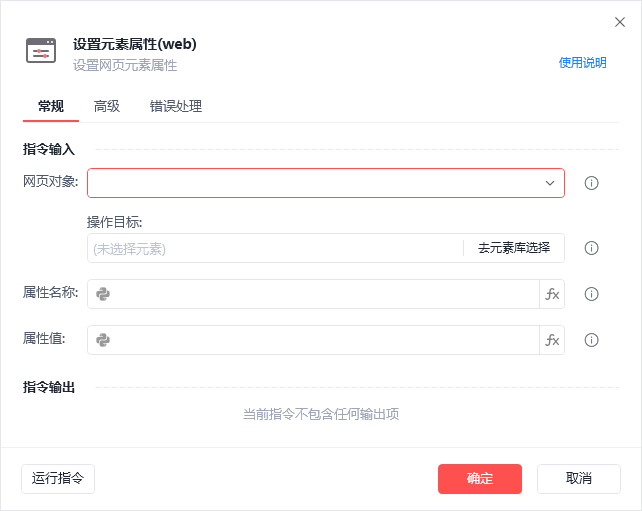Screen dimensions: 642x511
Task: Click the info icon beside 操作目标
Action: coord(591,248)
